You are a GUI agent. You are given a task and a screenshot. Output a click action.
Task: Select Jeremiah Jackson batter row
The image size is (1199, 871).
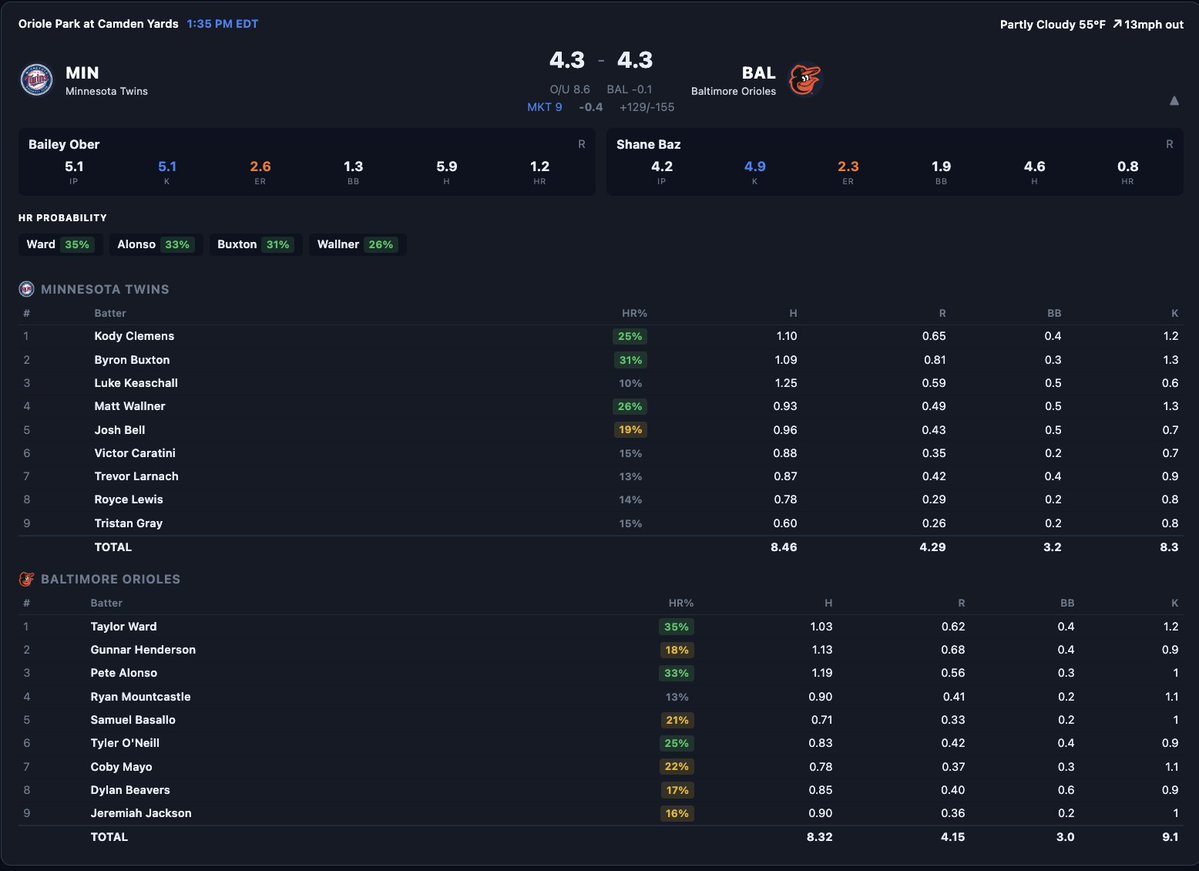click(600, 813)
